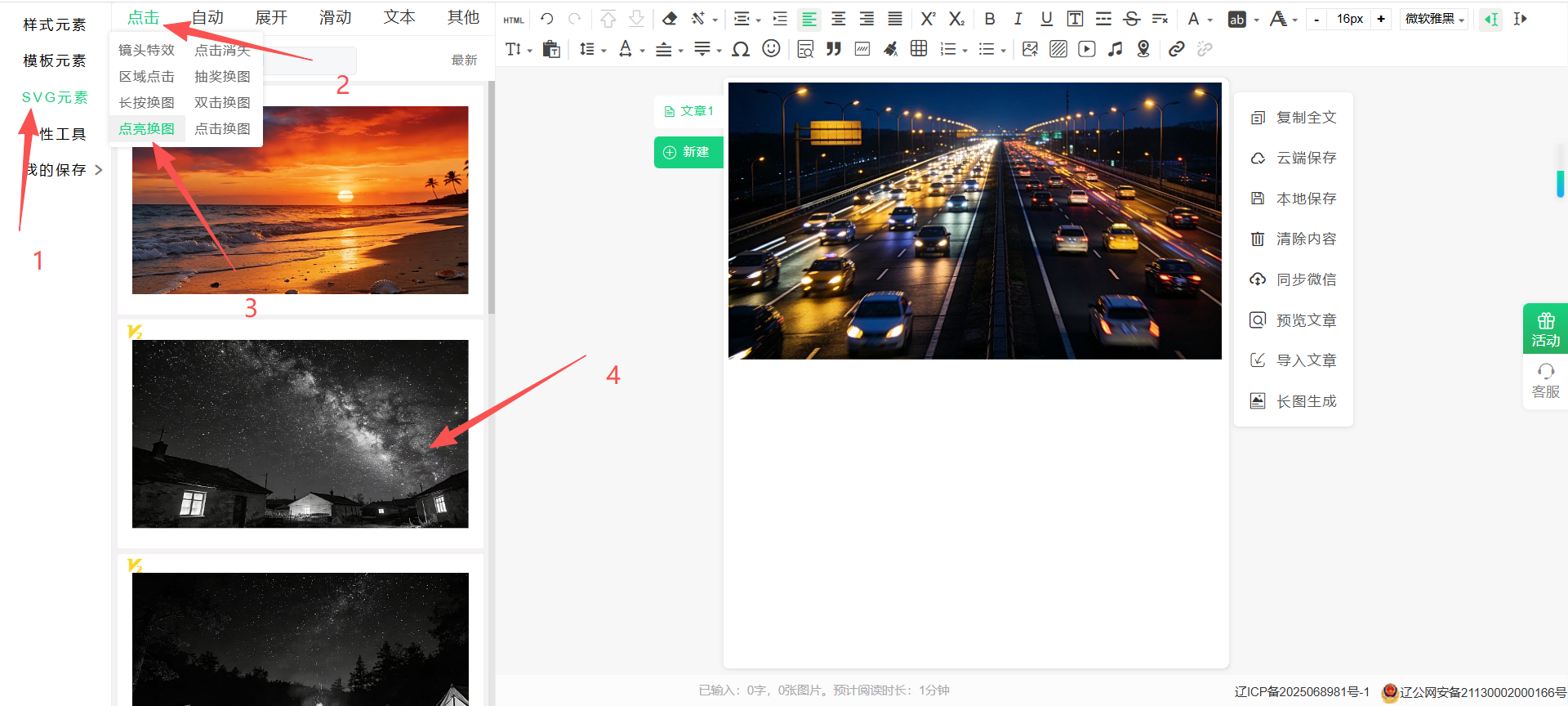Open the 微软雅黑 font family dropdown
Viewport: 1568px width, 706px height.
tap(1434, 19)
